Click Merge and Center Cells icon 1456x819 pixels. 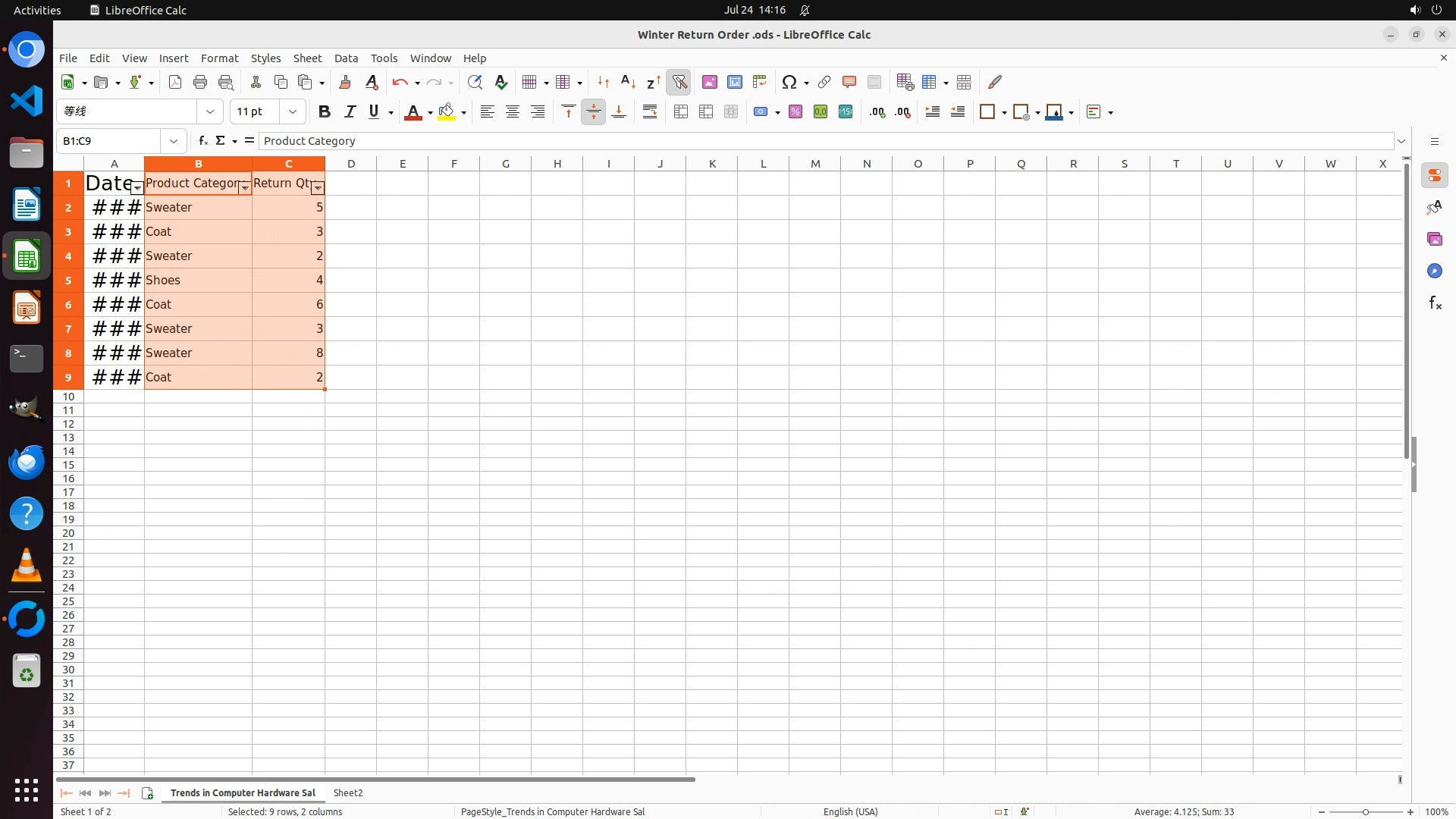[681, 111]
